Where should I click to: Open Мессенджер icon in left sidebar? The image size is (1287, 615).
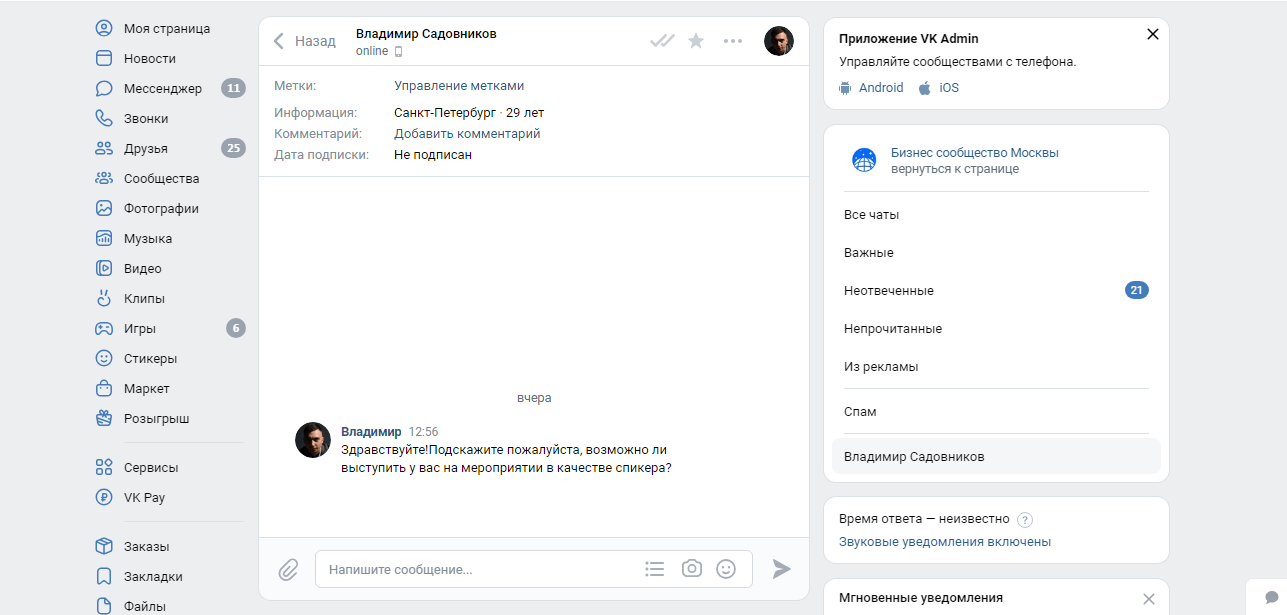(x=104, y=88)
